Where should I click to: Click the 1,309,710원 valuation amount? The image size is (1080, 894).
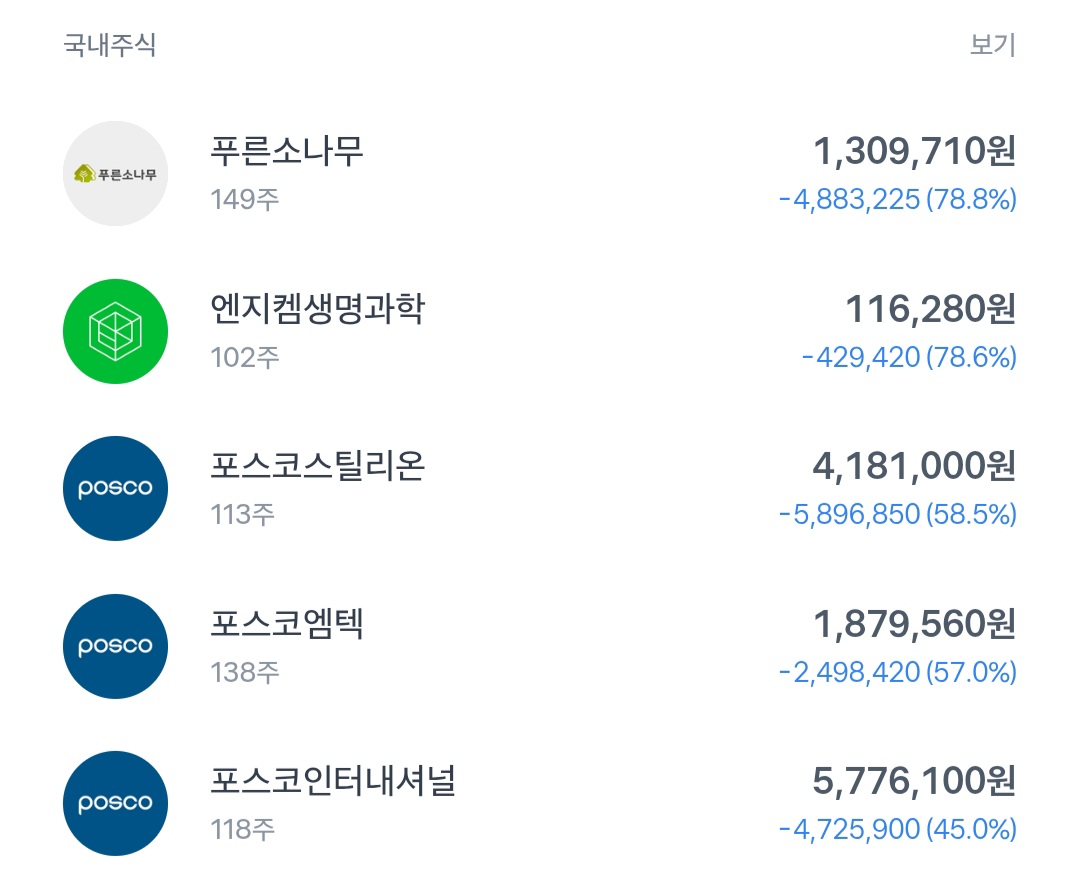click(x=914, y=152)
